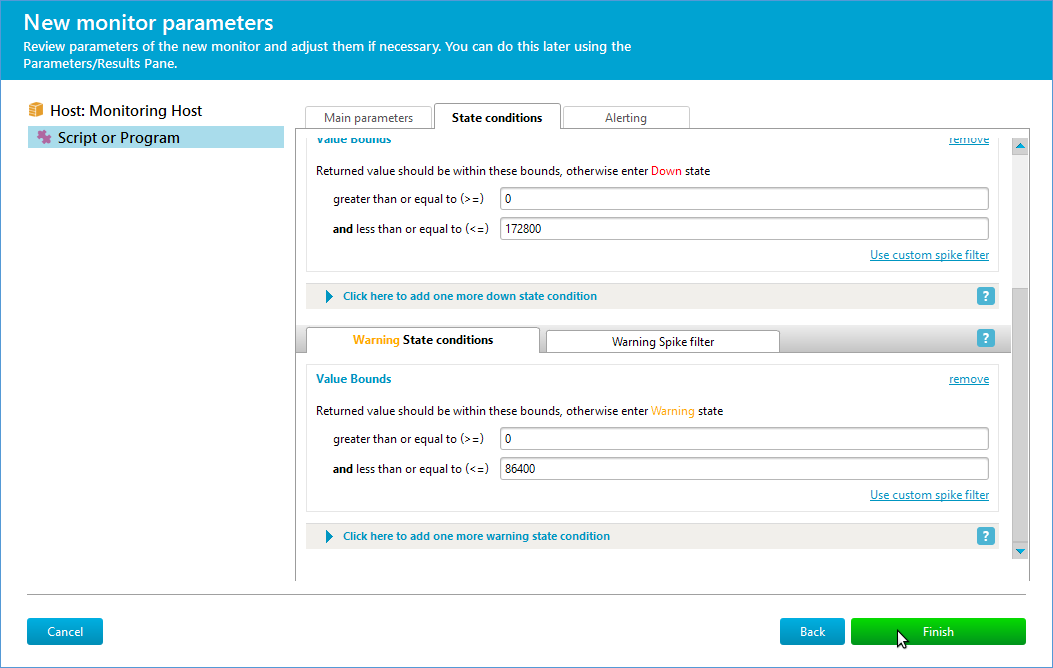Click the Warning upper bound field 86400
The height and width of the screenshot is (668, 1053).
tap(744, 469)
